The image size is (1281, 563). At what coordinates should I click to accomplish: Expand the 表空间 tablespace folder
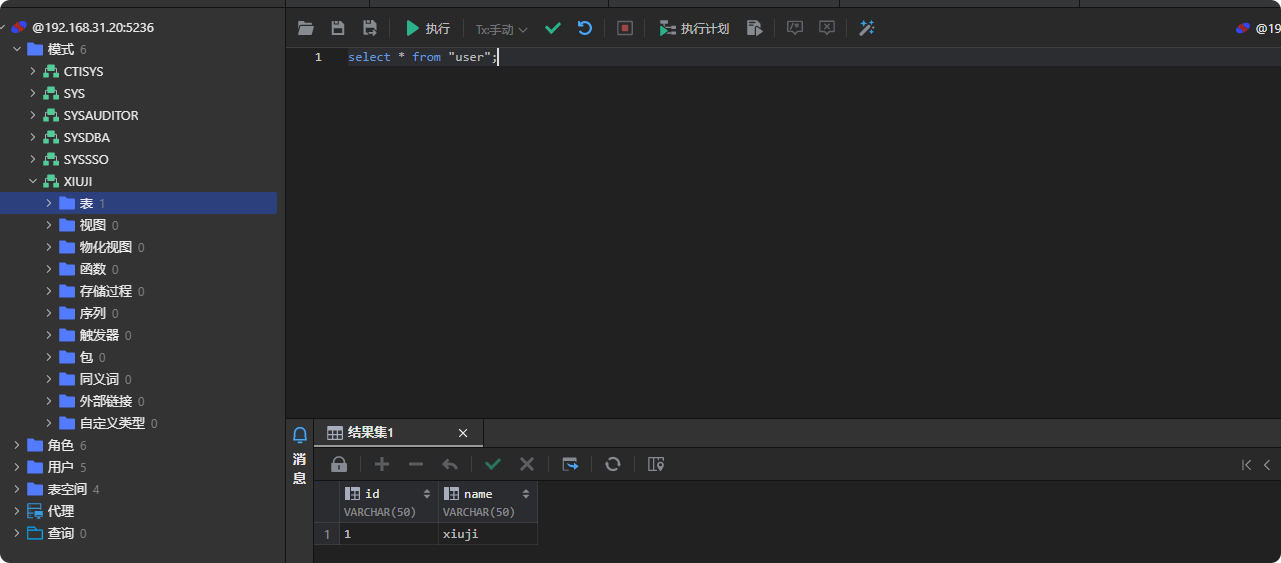click(16, 489)
